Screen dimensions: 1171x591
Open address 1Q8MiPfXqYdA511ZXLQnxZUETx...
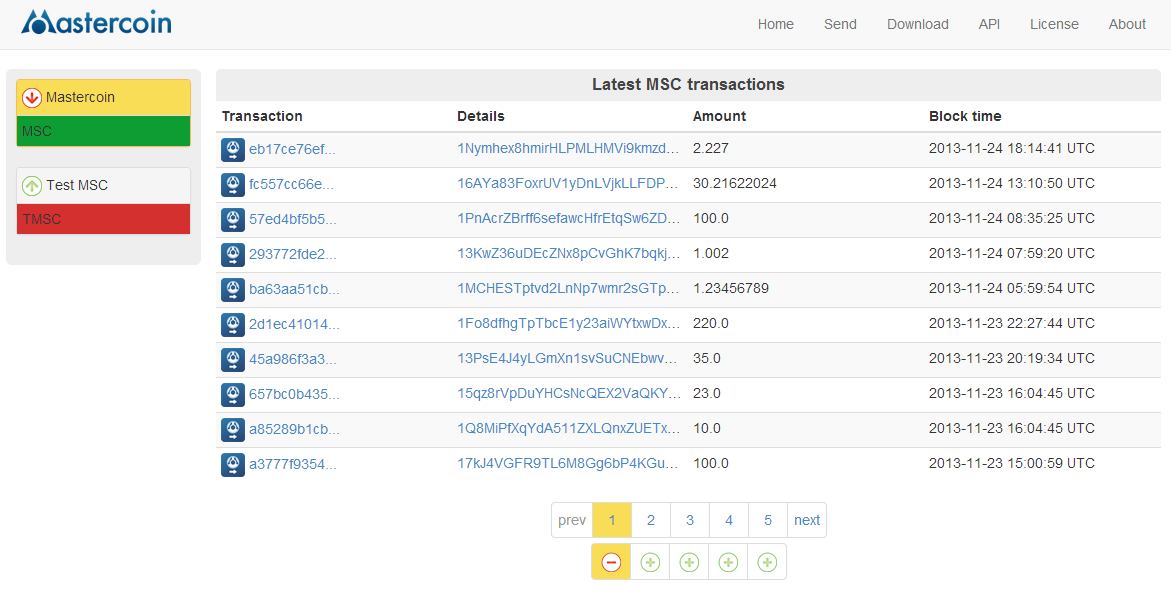[x=568, y=428]
